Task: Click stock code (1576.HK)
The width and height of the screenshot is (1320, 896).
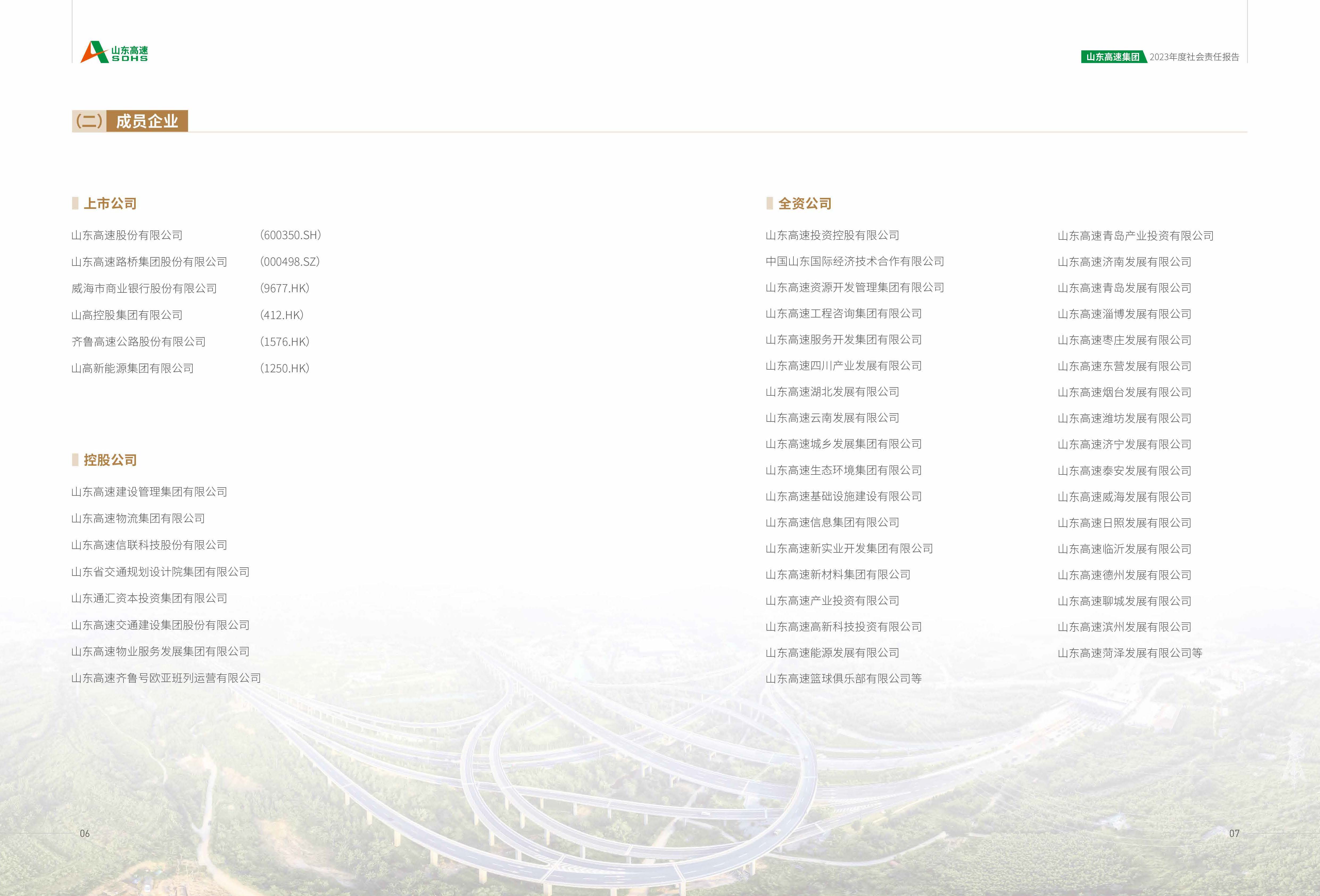Action: (x=285, y=341)
